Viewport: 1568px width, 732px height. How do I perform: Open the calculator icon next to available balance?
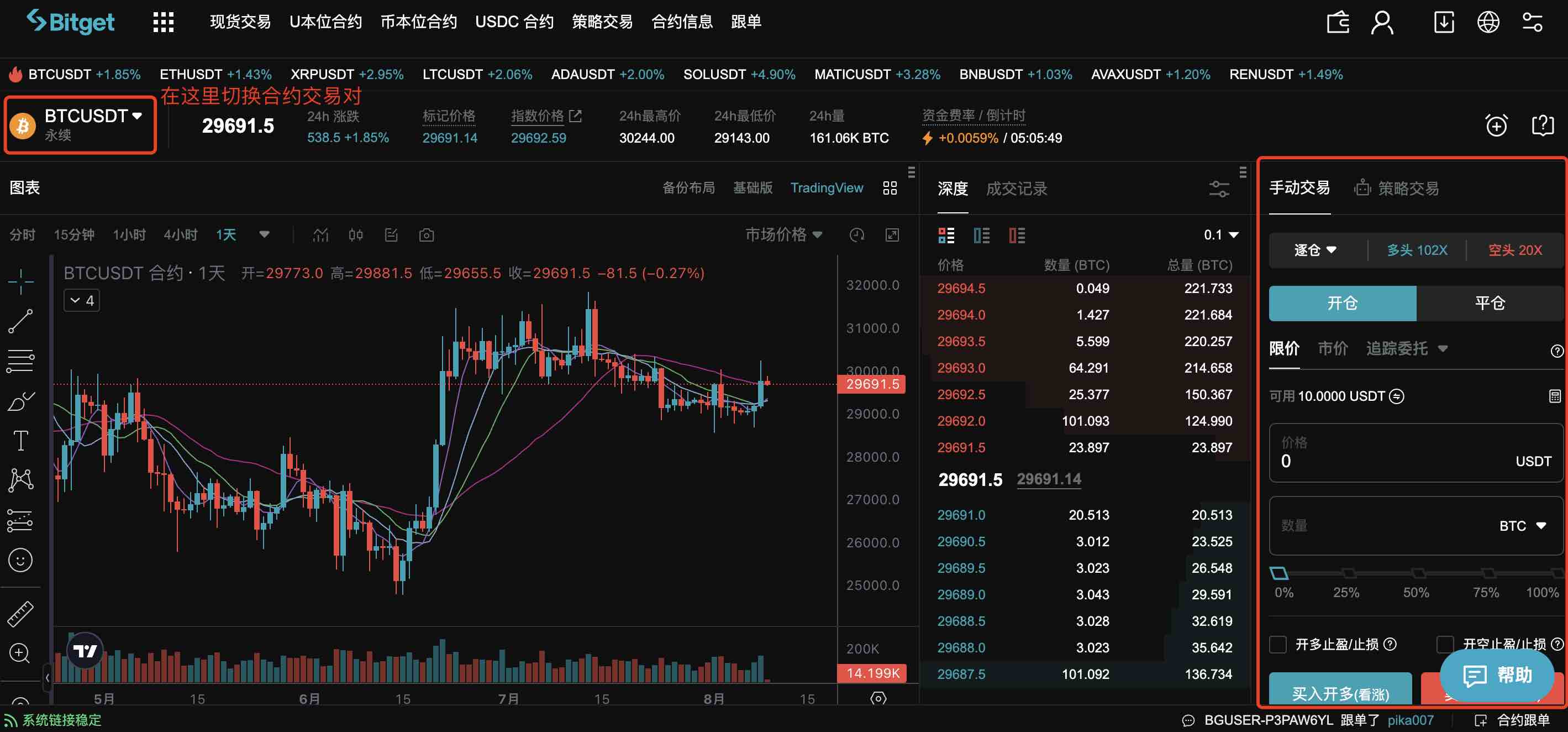coord(1555,396)
